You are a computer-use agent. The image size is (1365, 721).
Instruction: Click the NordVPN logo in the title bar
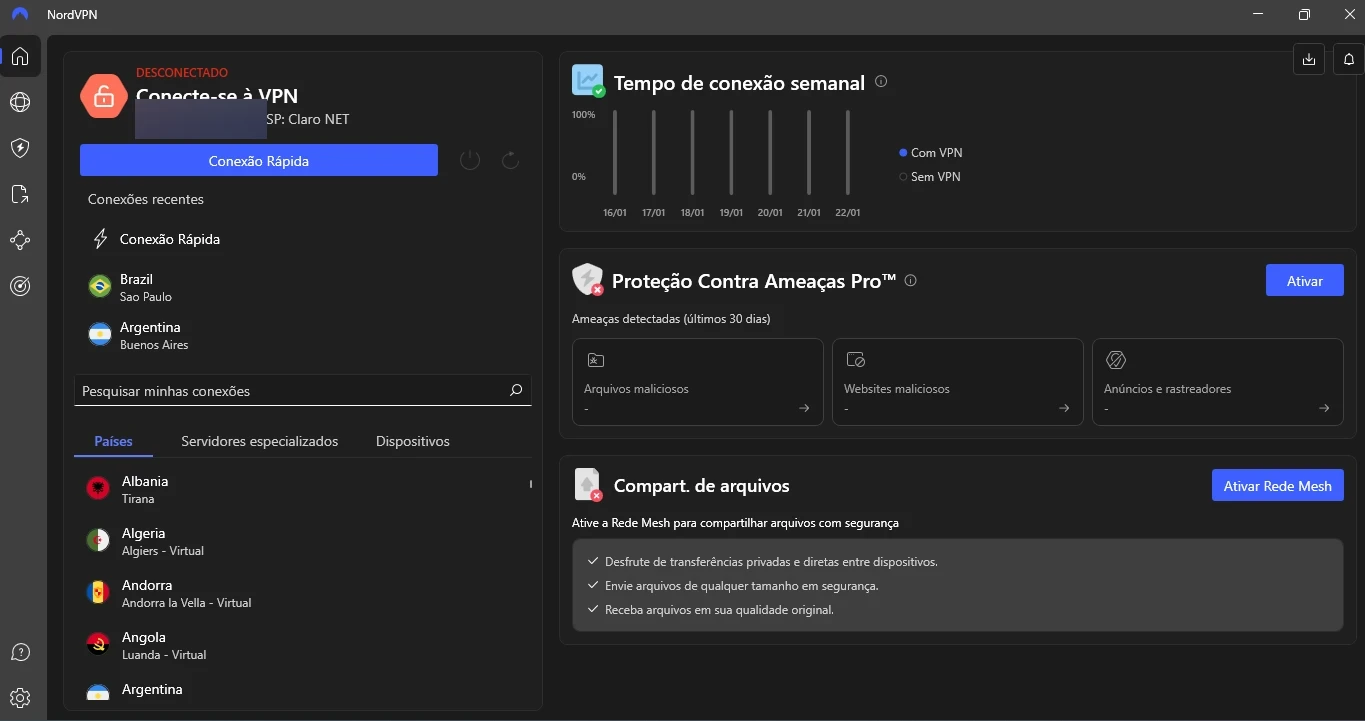pyautogui.click(x=20, y=15)
